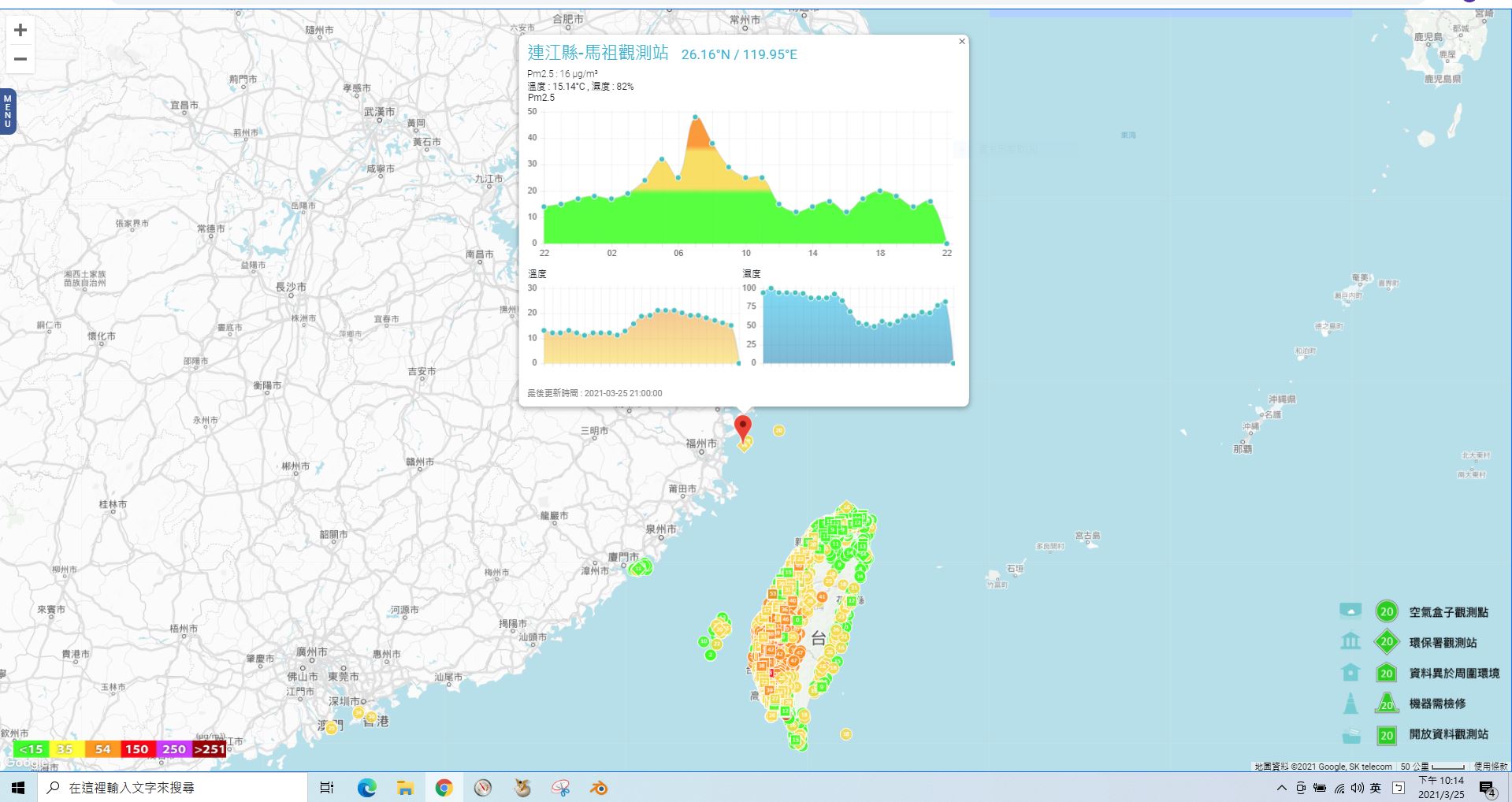Open the volume control tray icon
This screenshot has height=802, width=1512.
[1357, 788]
